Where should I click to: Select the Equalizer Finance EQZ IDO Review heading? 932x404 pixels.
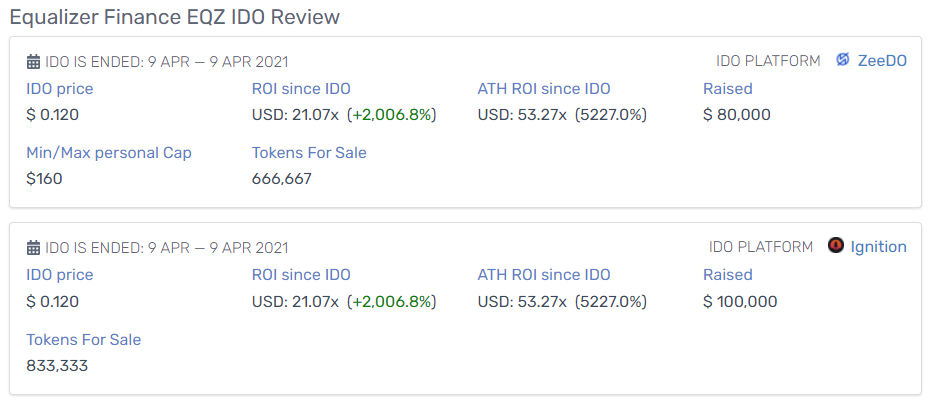click(x=175, y=17)
